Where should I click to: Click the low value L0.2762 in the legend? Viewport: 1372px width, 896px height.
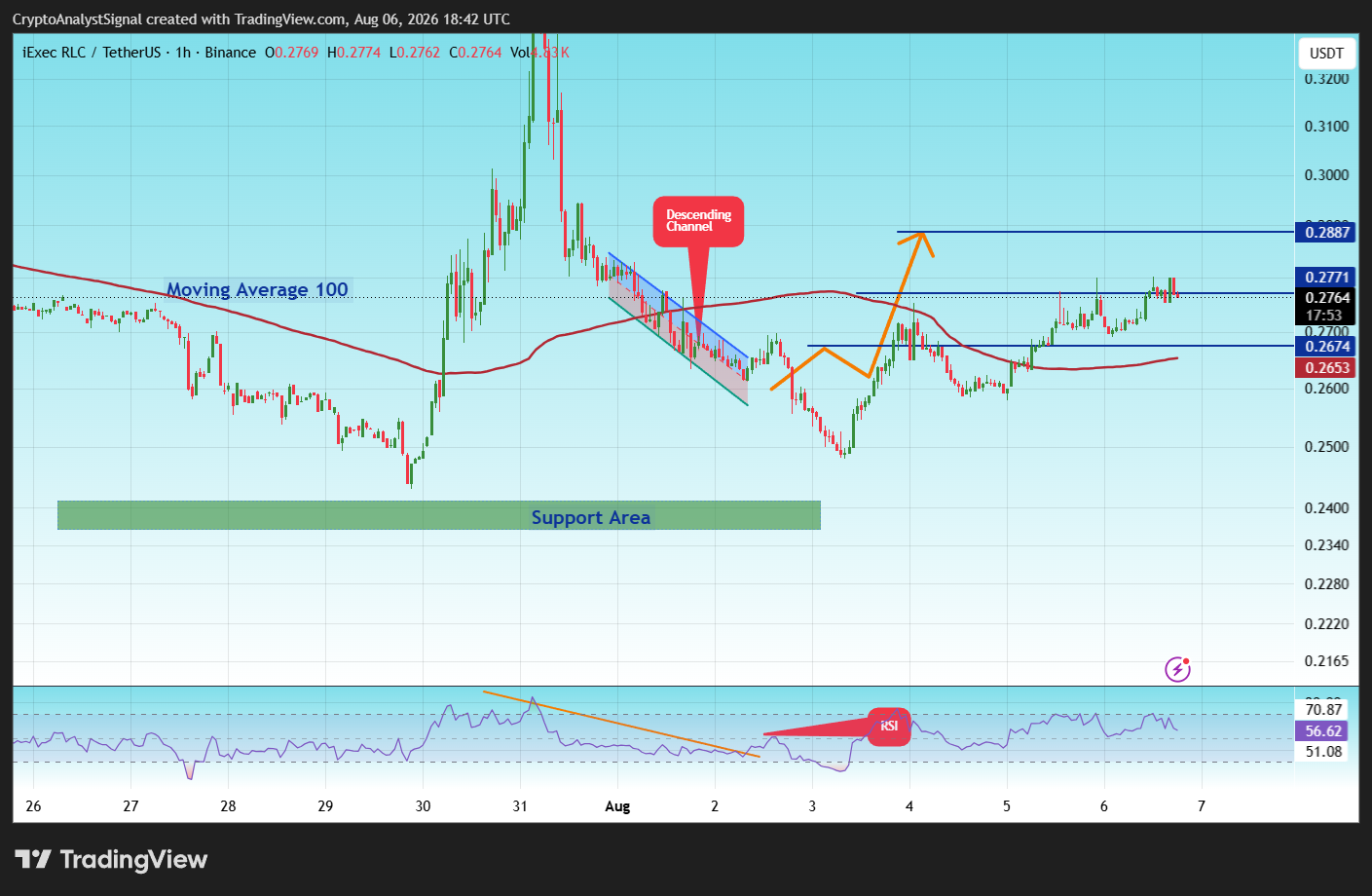(x=415, y=53)
